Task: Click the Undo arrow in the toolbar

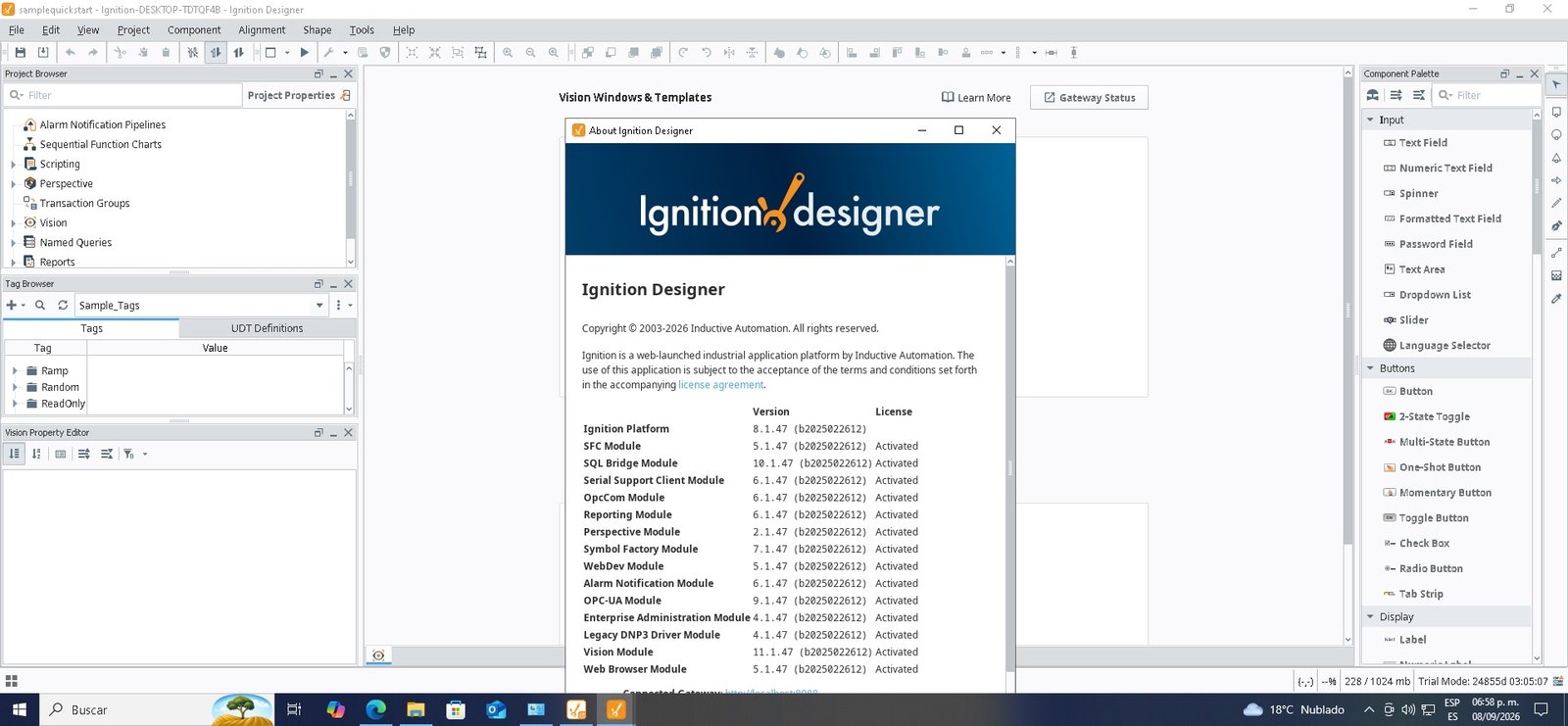Action: pyautogui.click(x=71, y=53)
